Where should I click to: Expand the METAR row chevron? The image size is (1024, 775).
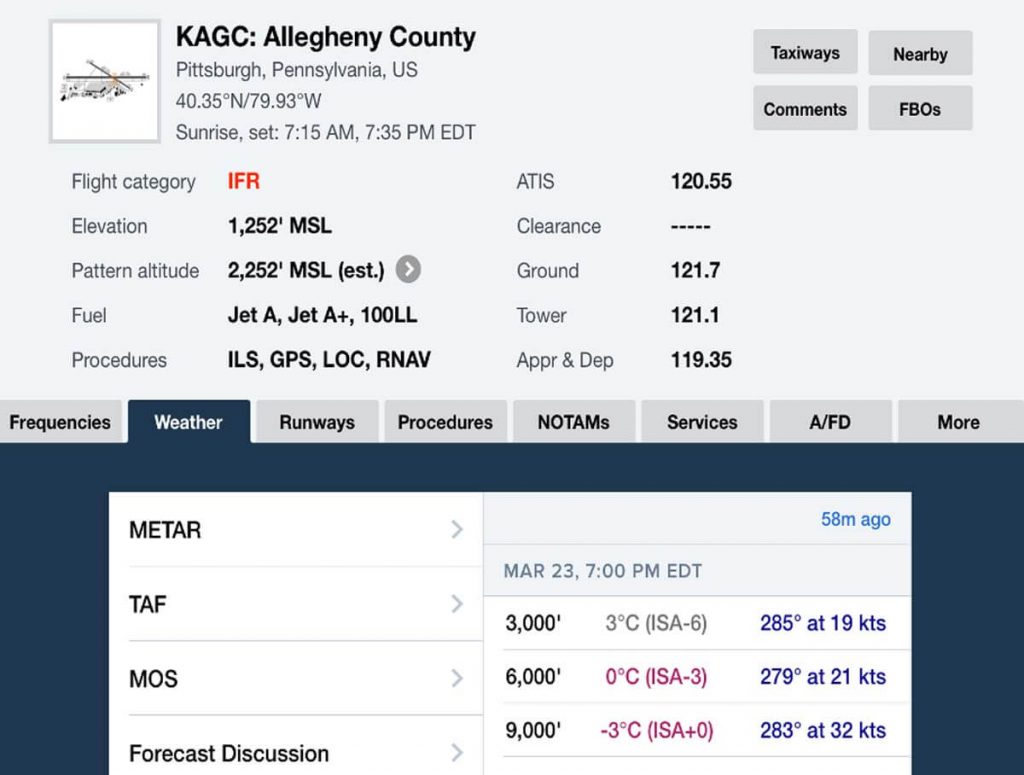pos(457,529)
